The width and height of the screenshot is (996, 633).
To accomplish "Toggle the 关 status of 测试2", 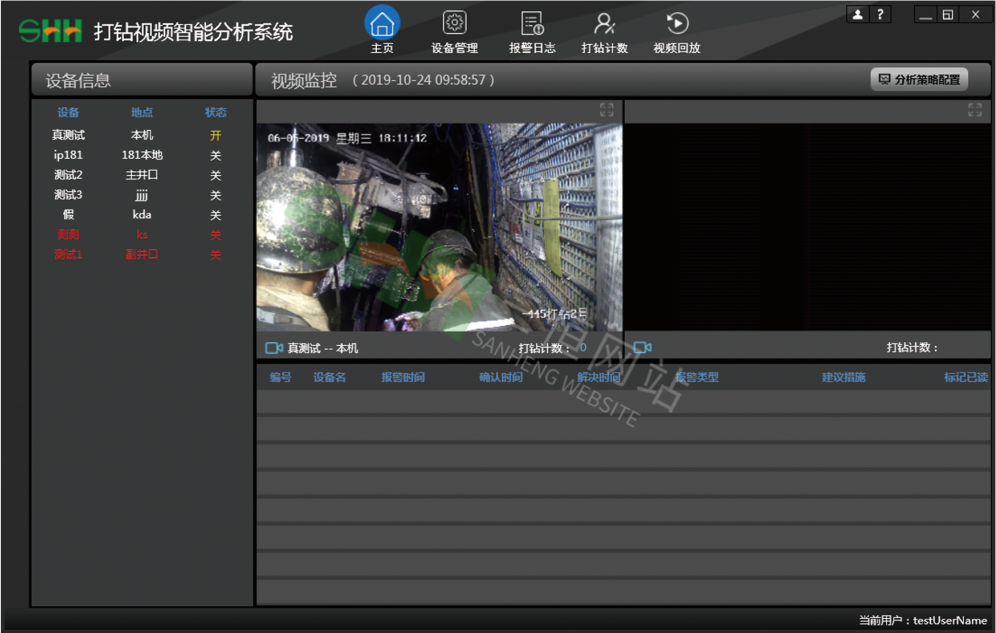I will [215, 175].
